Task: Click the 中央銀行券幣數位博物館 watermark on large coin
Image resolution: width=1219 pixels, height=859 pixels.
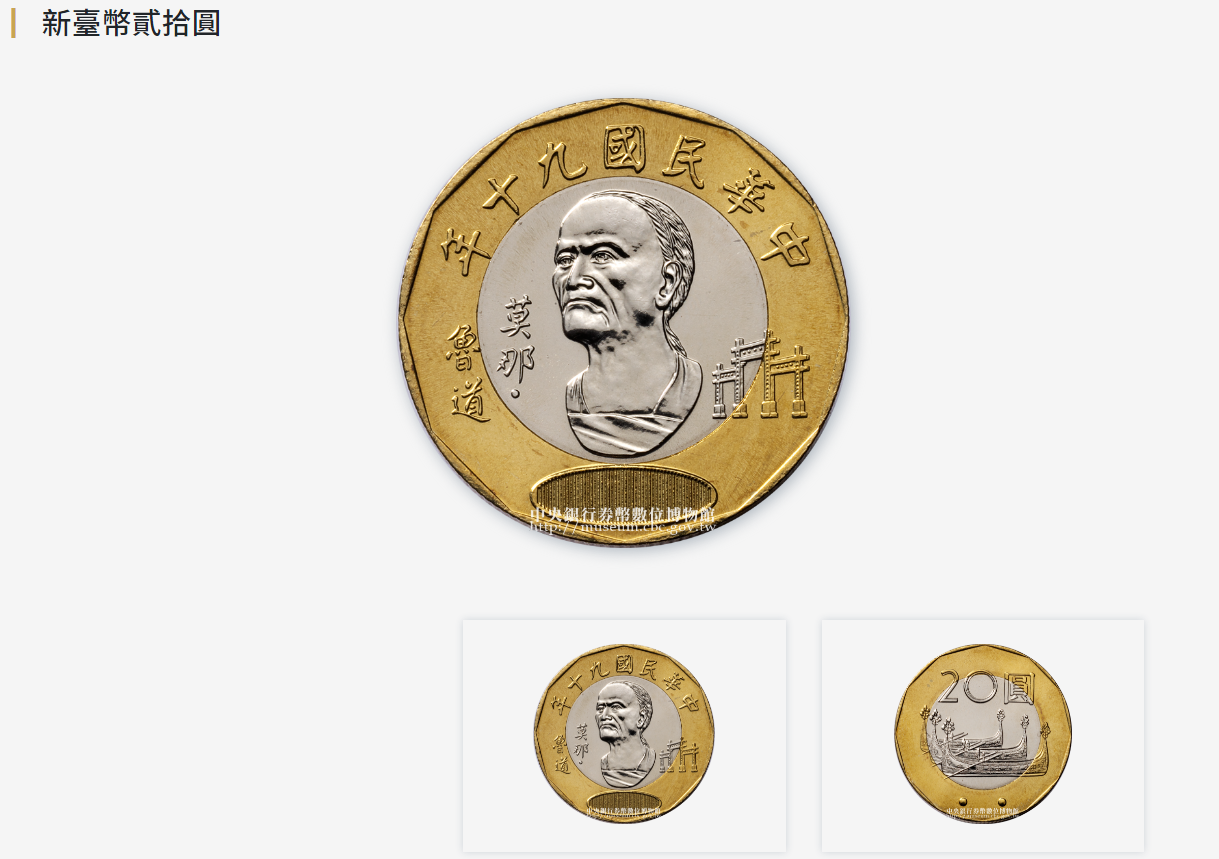Action: (623, 514)
